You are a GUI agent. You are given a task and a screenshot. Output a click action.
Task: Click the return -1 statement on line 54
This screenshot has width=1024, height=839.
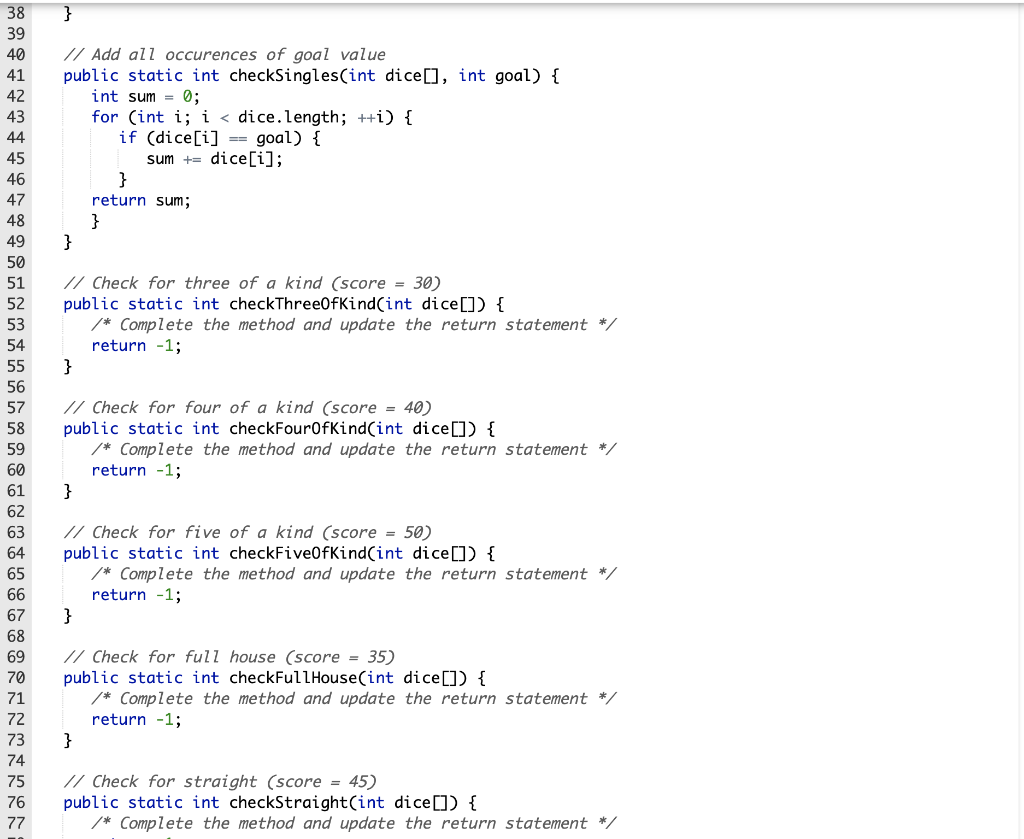click(134, 345)
